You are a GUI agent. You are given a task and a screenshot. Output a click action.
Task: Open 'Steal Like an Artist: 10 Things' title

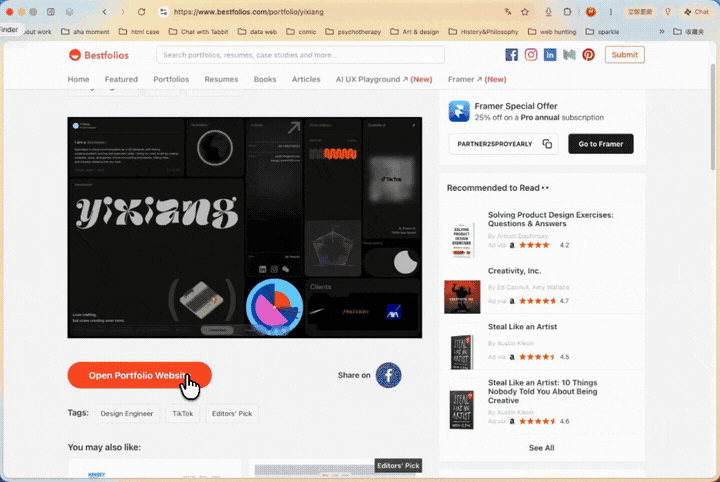click(x=542, y=392)
